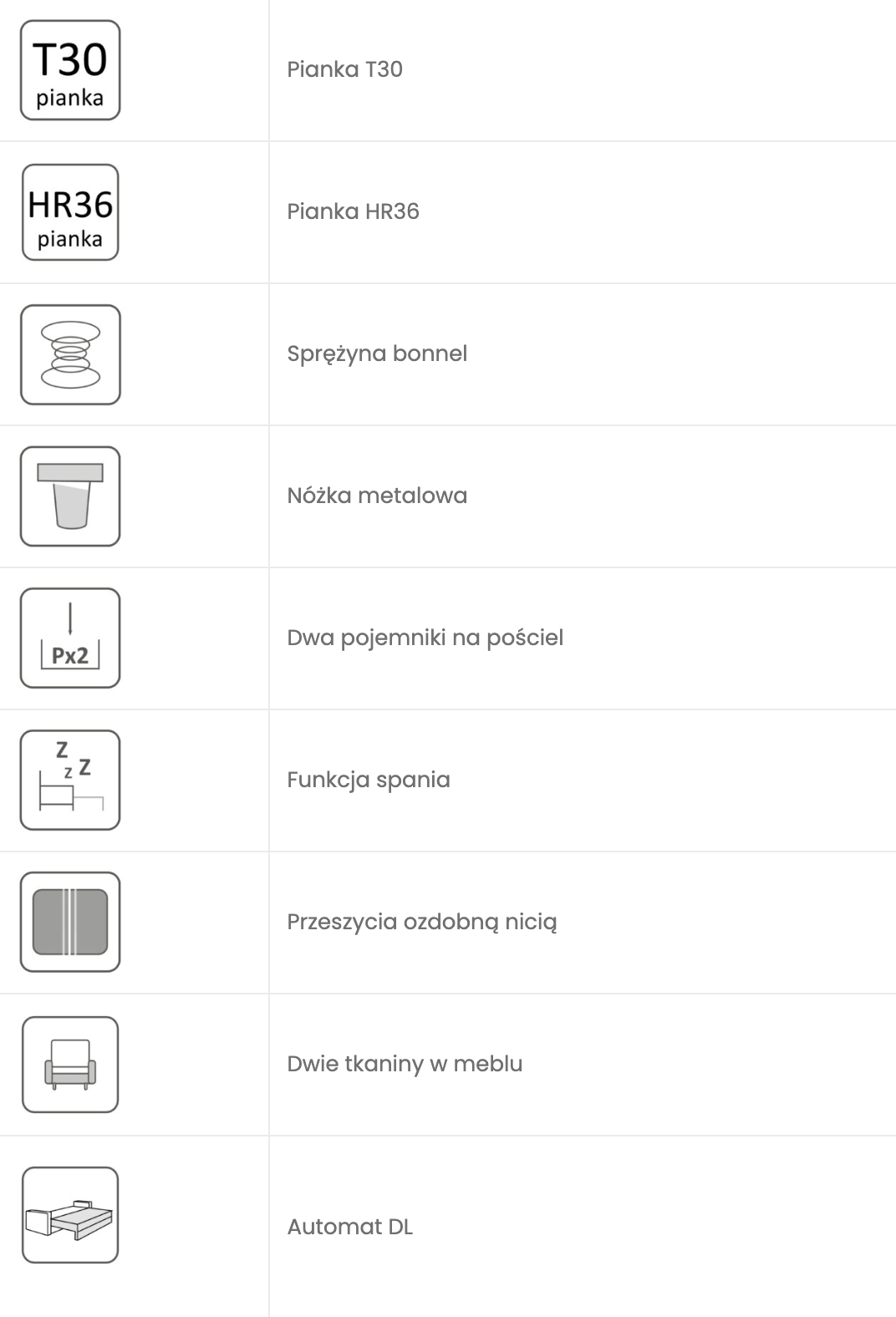Click 'Dwa pojemniki na pościel' label

(x=425, y=638)
